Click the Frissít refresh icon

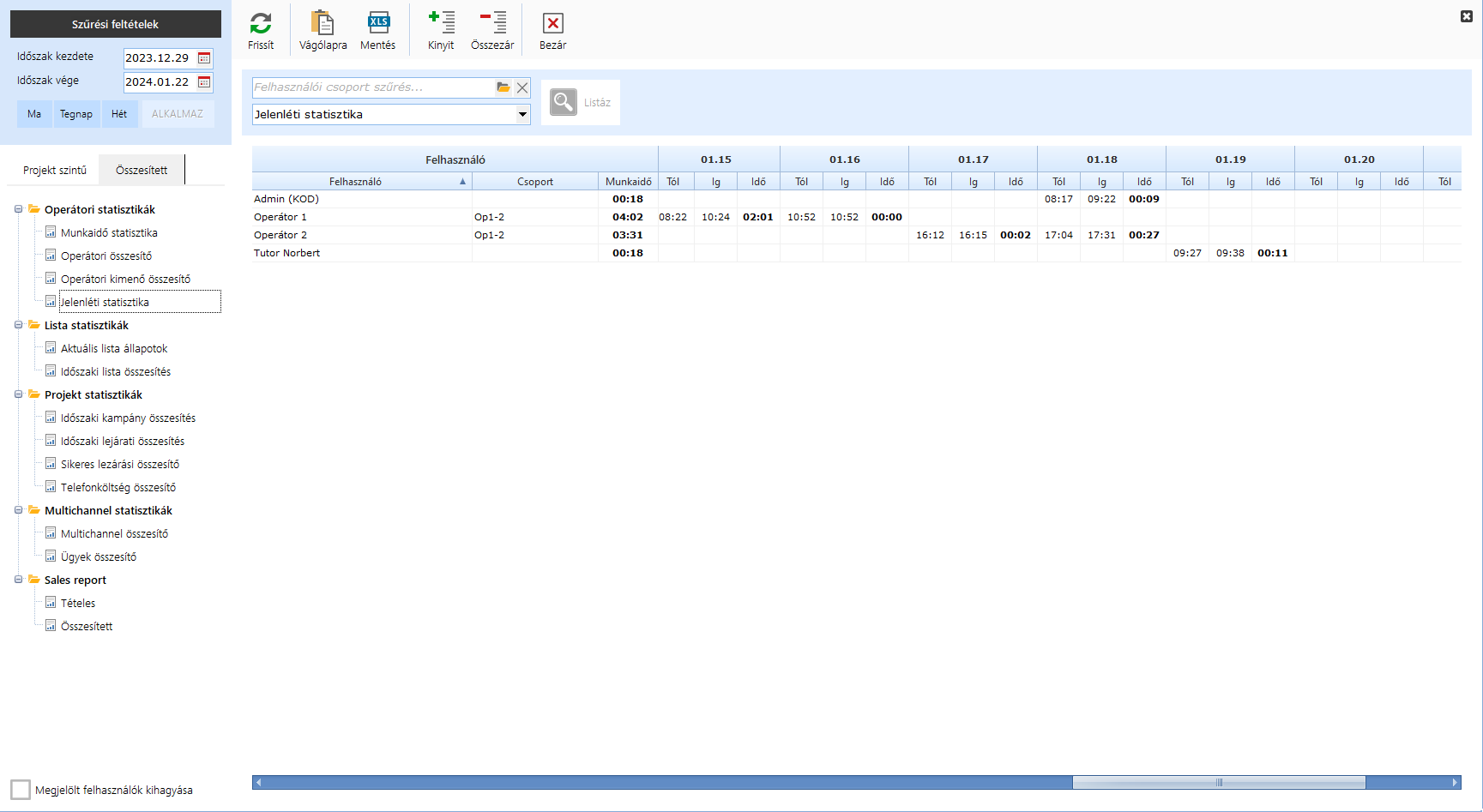[261, 24]
